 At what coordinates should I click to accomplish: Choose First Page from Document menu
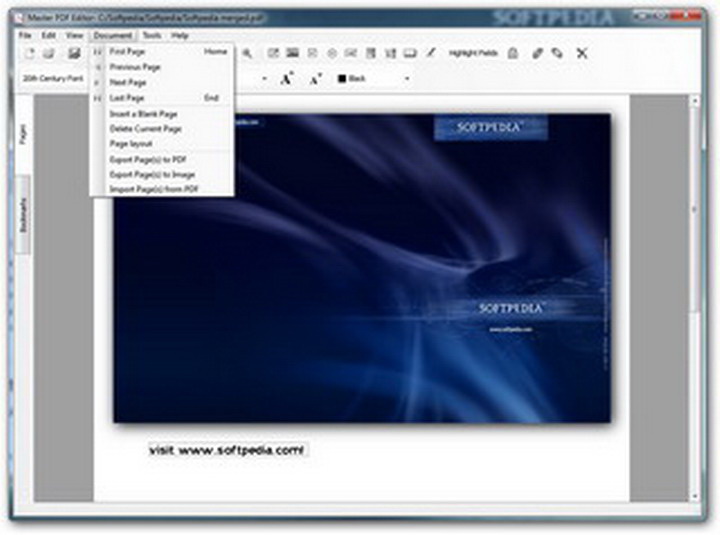point(162,52)
